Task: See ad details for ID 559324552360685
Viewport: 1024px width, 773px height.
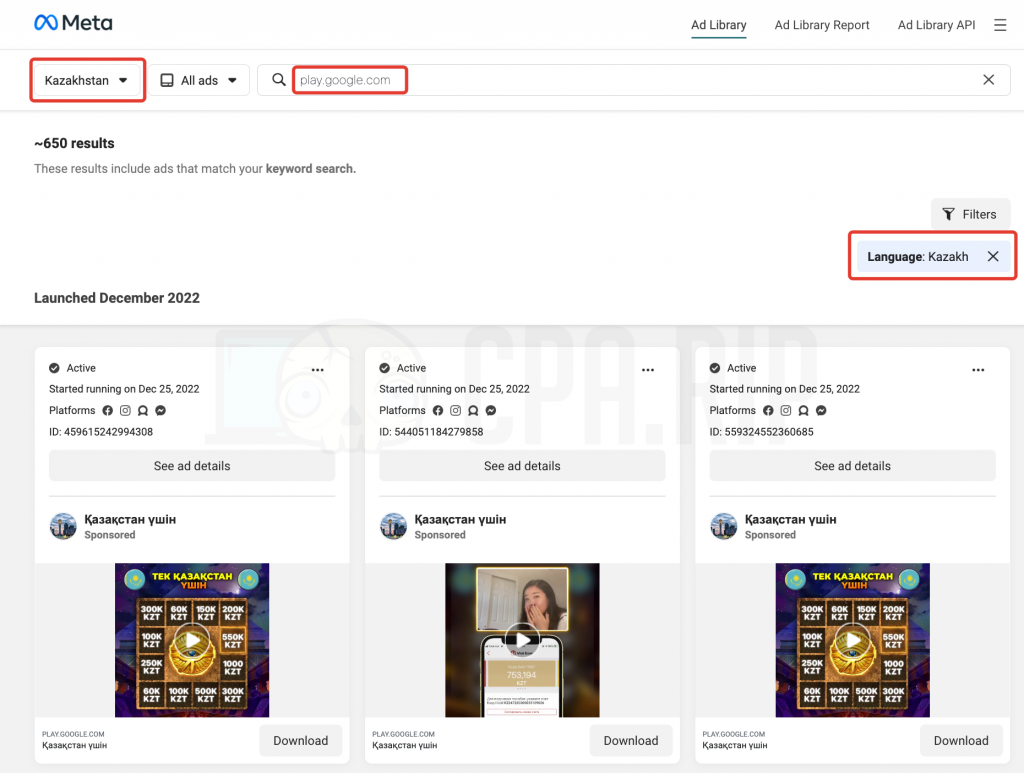Action: [x=852, y=465]
